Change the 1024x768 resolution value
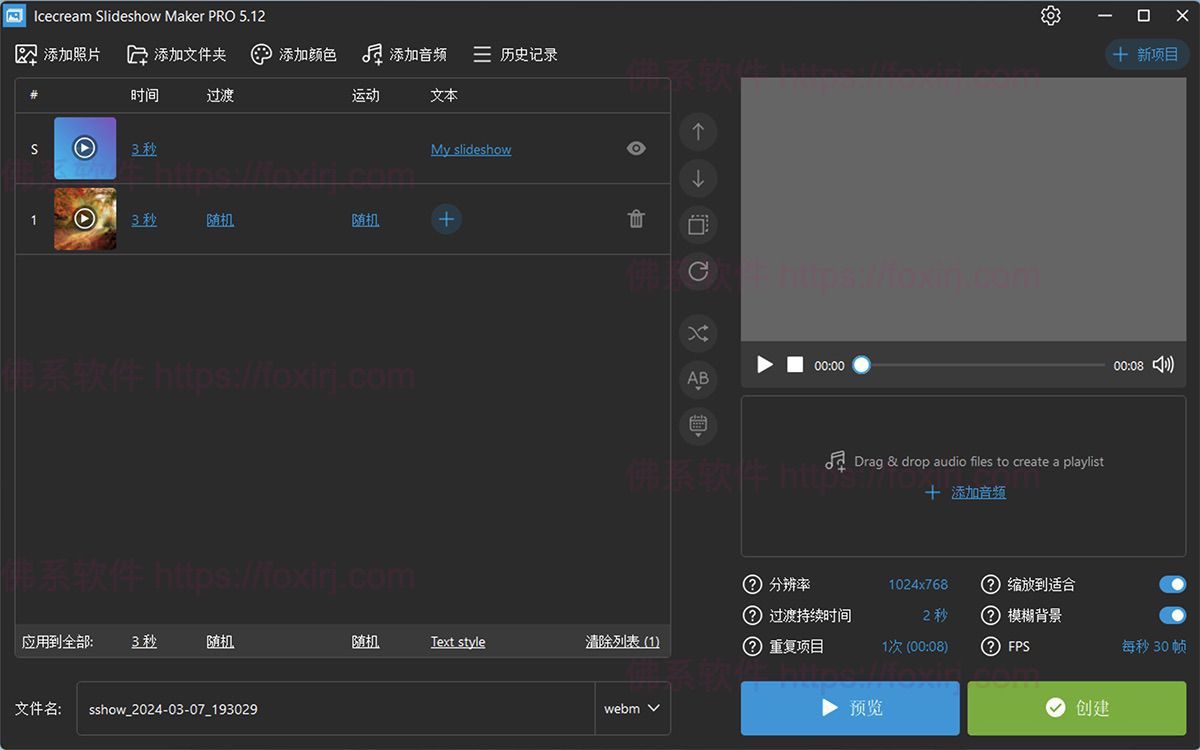The image size is (1200, 750). click(x=917, y=584)
